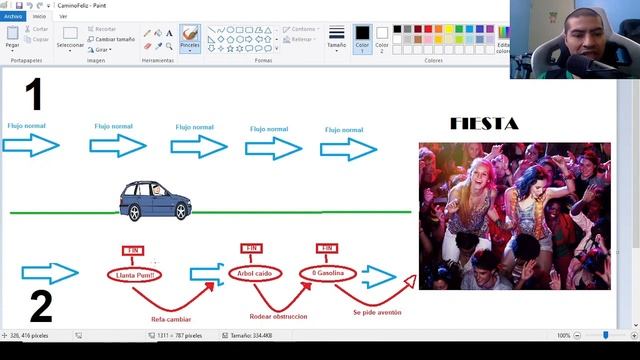640x360 pixels.
Task: Click the Redo arrow in title bar
Action: 40,5
